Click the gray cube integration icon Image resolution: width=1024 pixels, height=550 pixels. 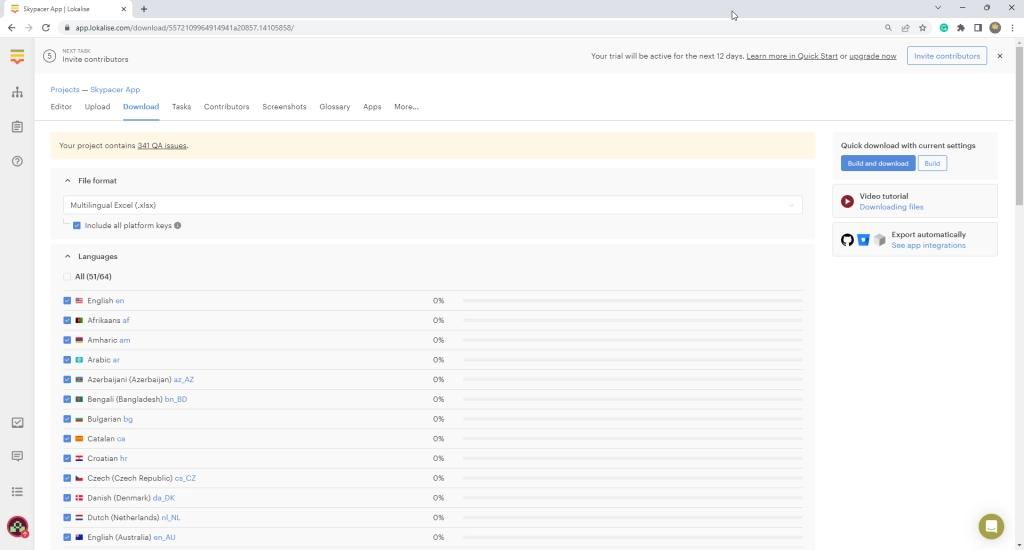point(880,240)
